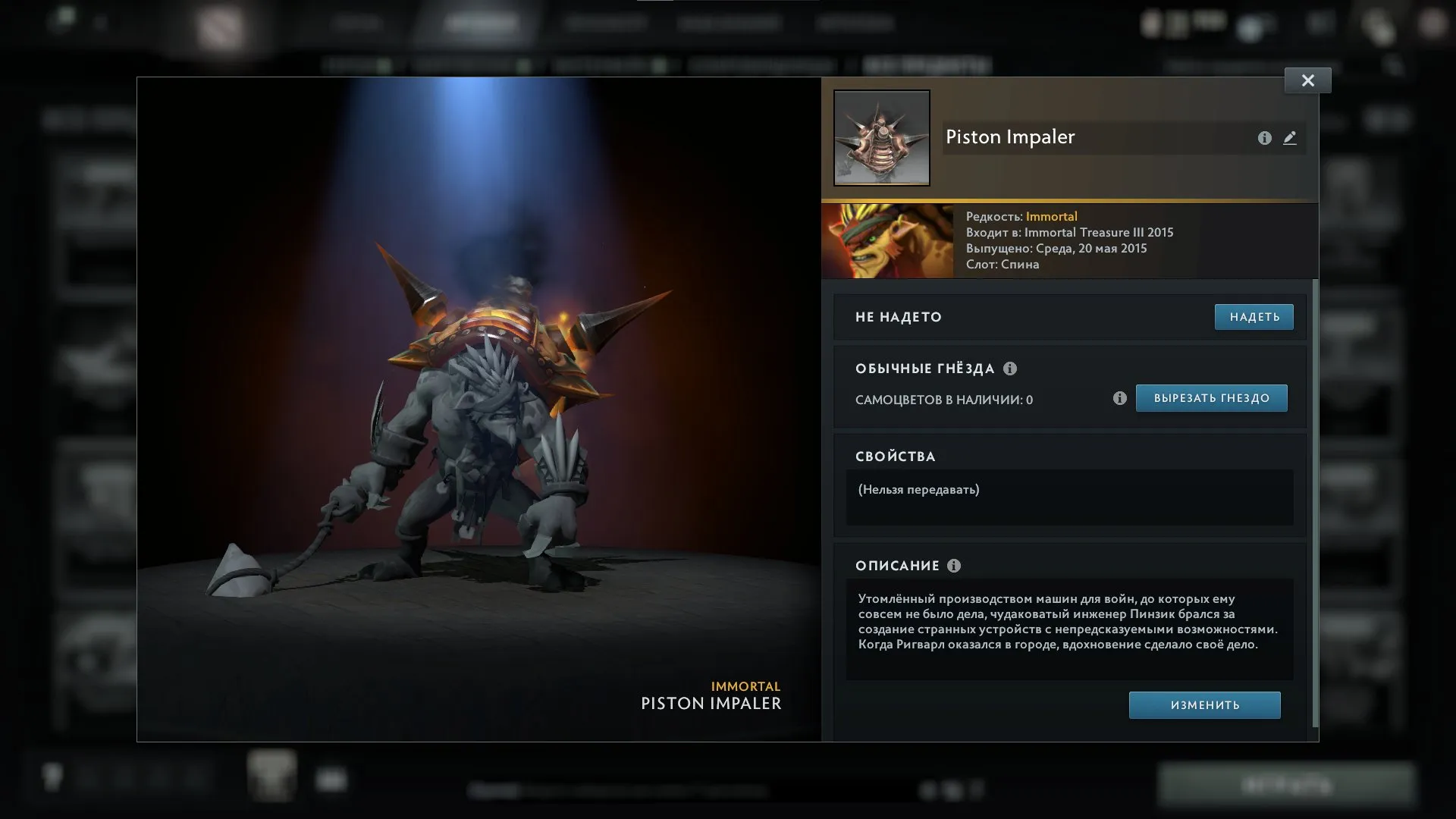This screenshot has width=1456, height=819.
Task: Click the pencil rename icon beside item name
Action: click(x=1290, y=138)
